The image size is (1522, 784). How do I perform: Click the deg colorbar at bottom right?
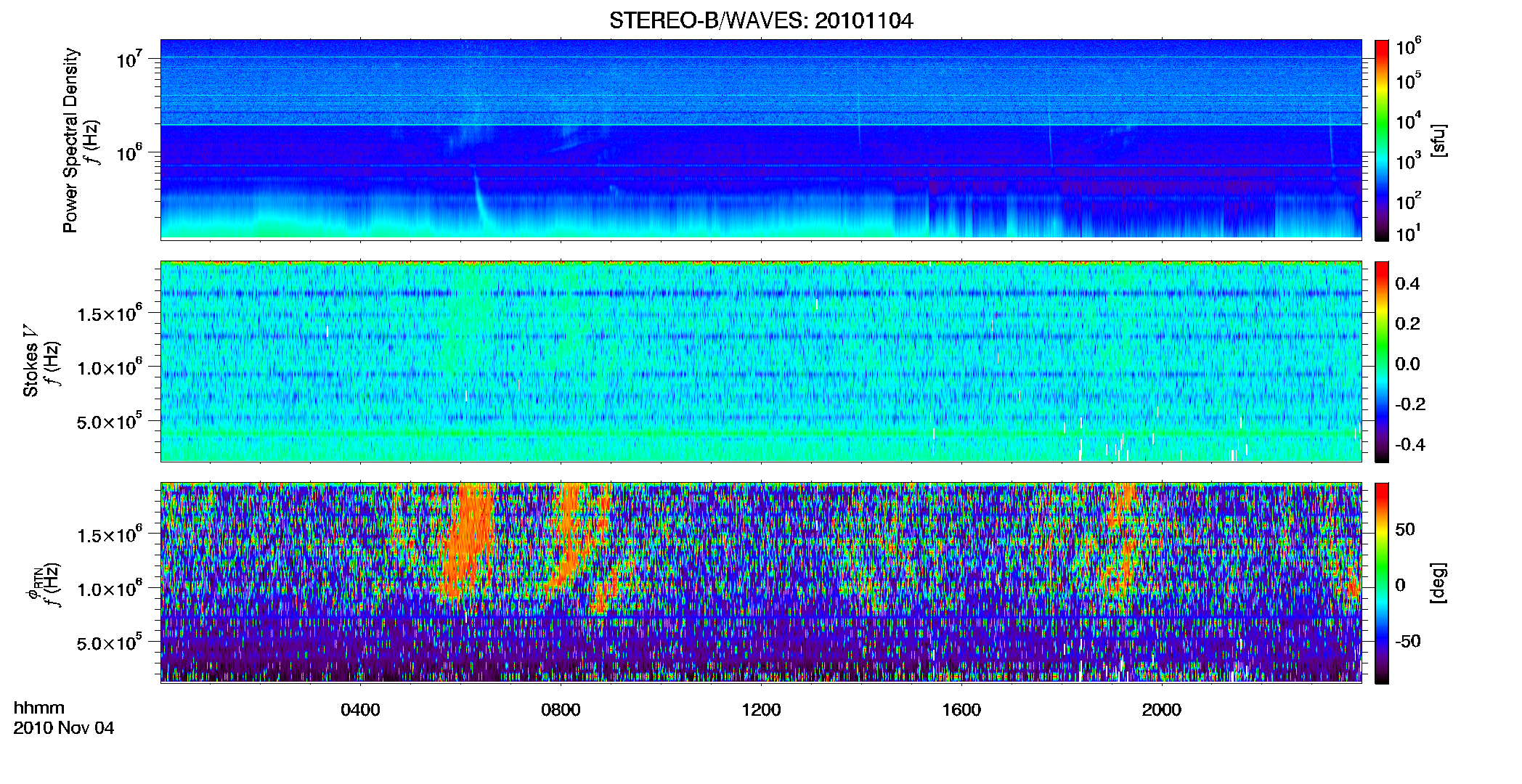[x=1382, y=583]
